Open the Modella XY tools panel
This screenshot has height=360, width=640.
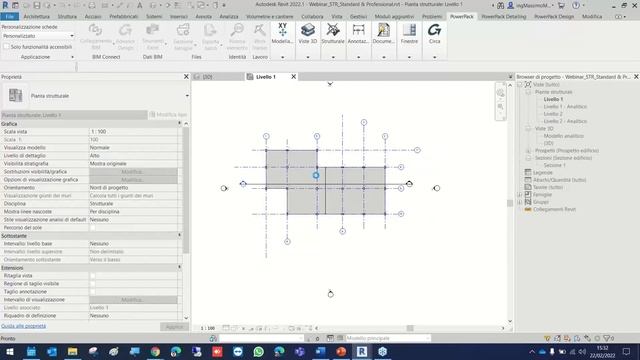[x=282, y=33]
